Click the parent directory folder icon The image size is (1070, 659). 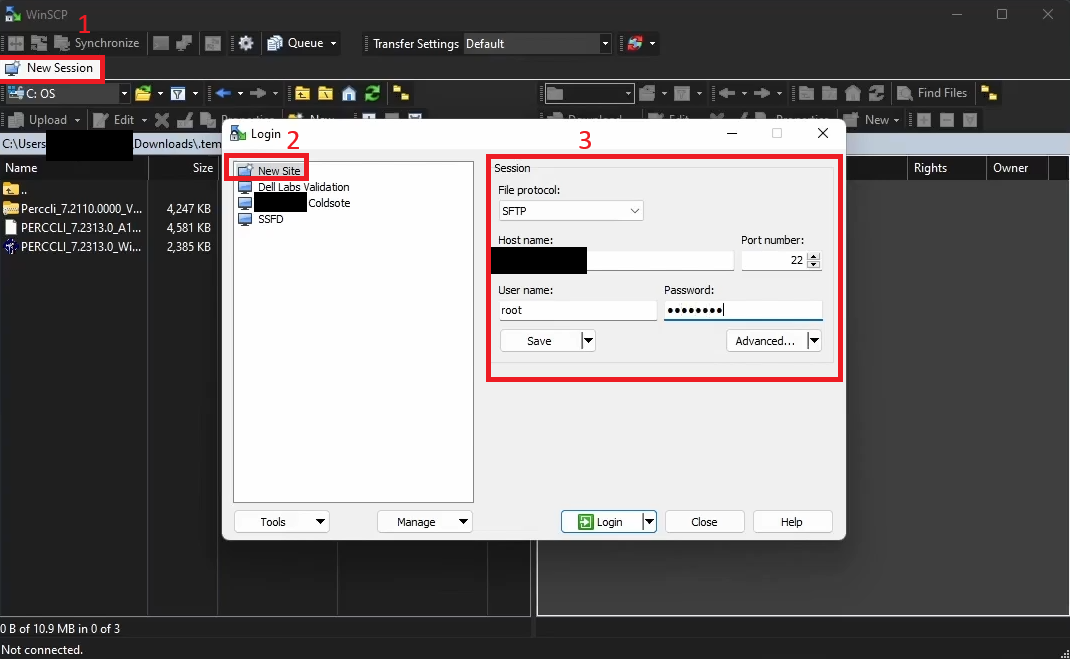point(302,93)
